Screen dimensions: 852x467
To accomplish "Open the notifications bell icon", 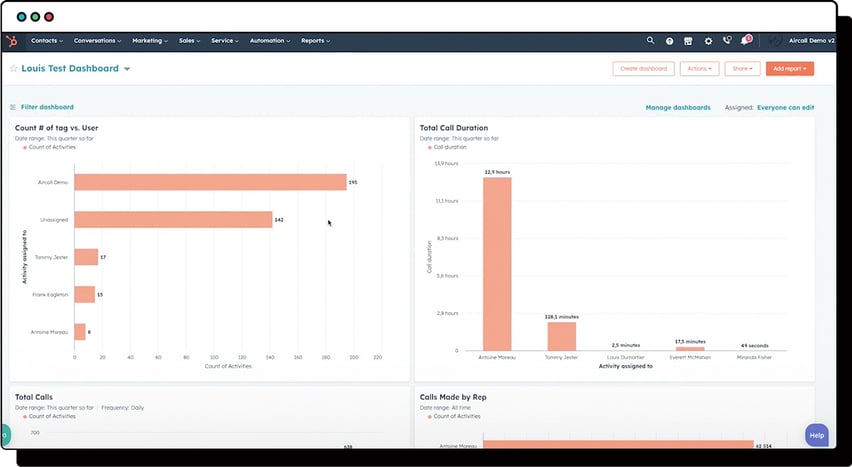I will coord(745,41).
